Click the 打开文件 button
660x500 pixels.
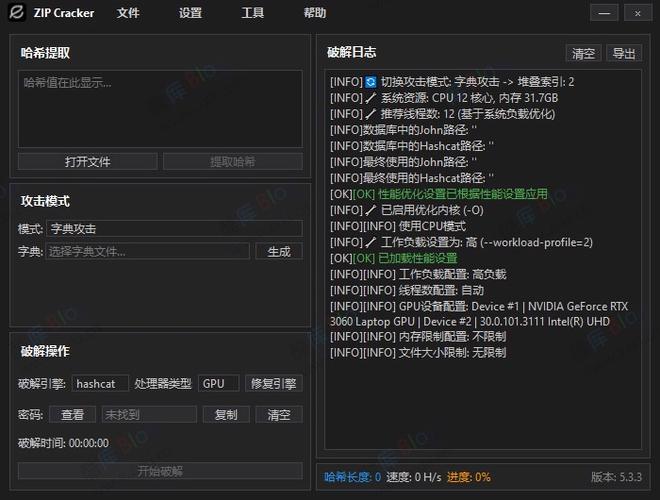88,162
